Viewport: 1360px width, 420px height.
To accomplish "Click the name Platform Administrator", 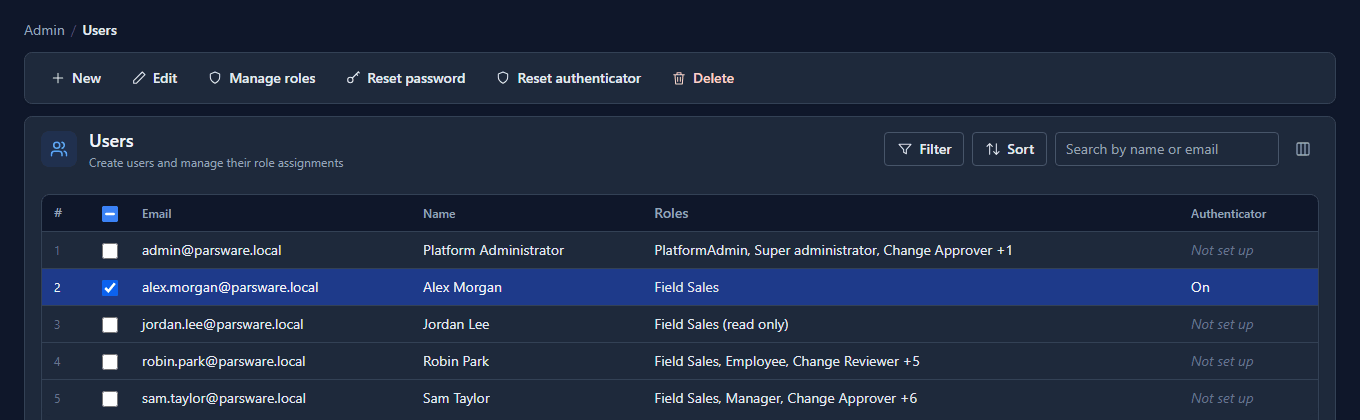I will click(x=494, y=251).
